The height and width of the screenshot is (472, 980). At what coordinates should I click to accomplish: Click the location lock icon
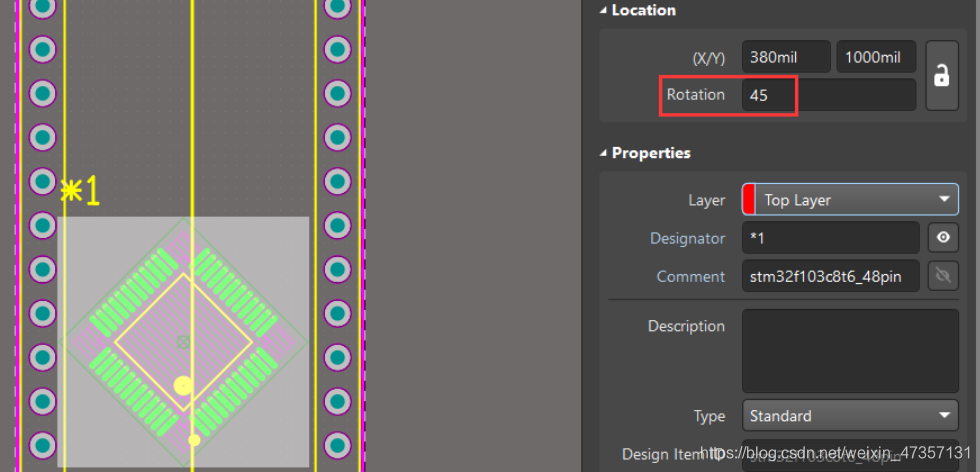coord(942,76)
